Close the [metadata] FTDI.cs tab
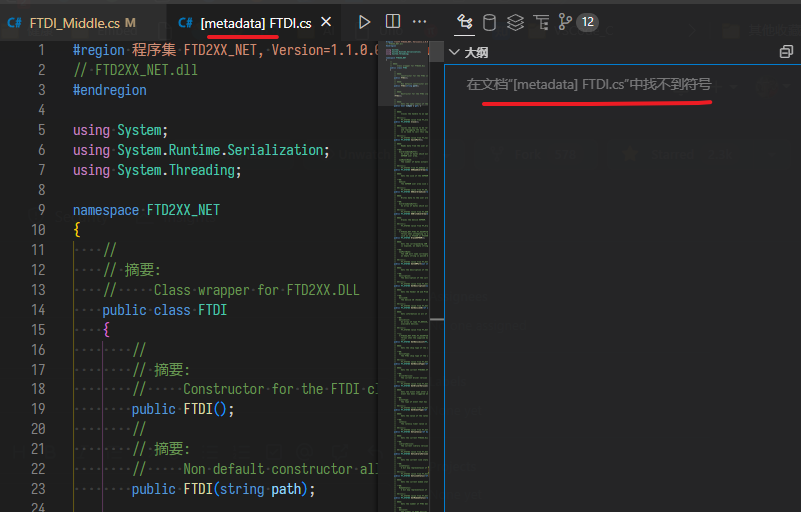The height and width of the screenshot is (512, 801). (326, 22)
